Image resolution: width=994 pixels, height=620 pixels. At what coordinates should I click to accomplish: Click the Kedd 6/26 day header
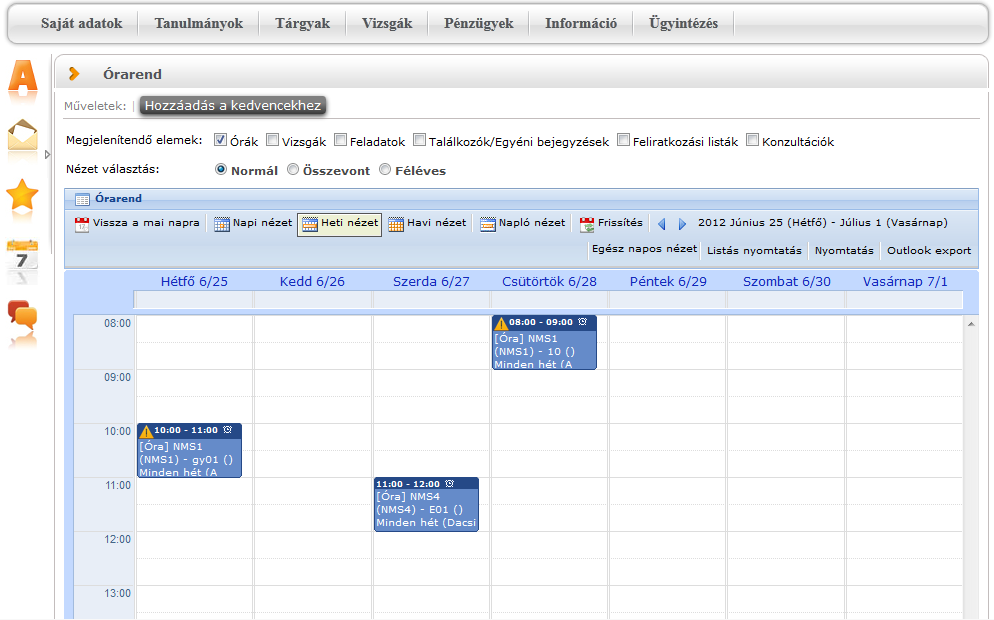(312, 281)
